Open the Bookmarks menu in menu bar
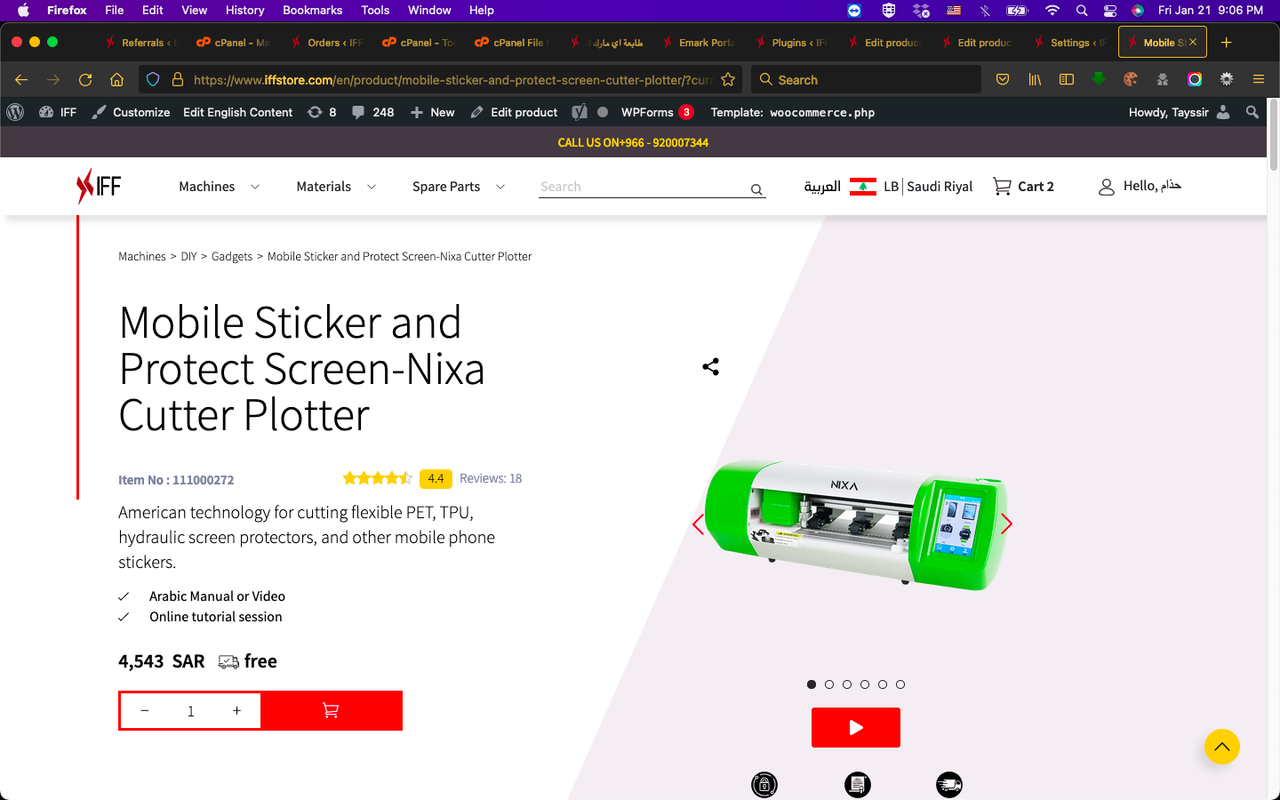 [312, 10]
